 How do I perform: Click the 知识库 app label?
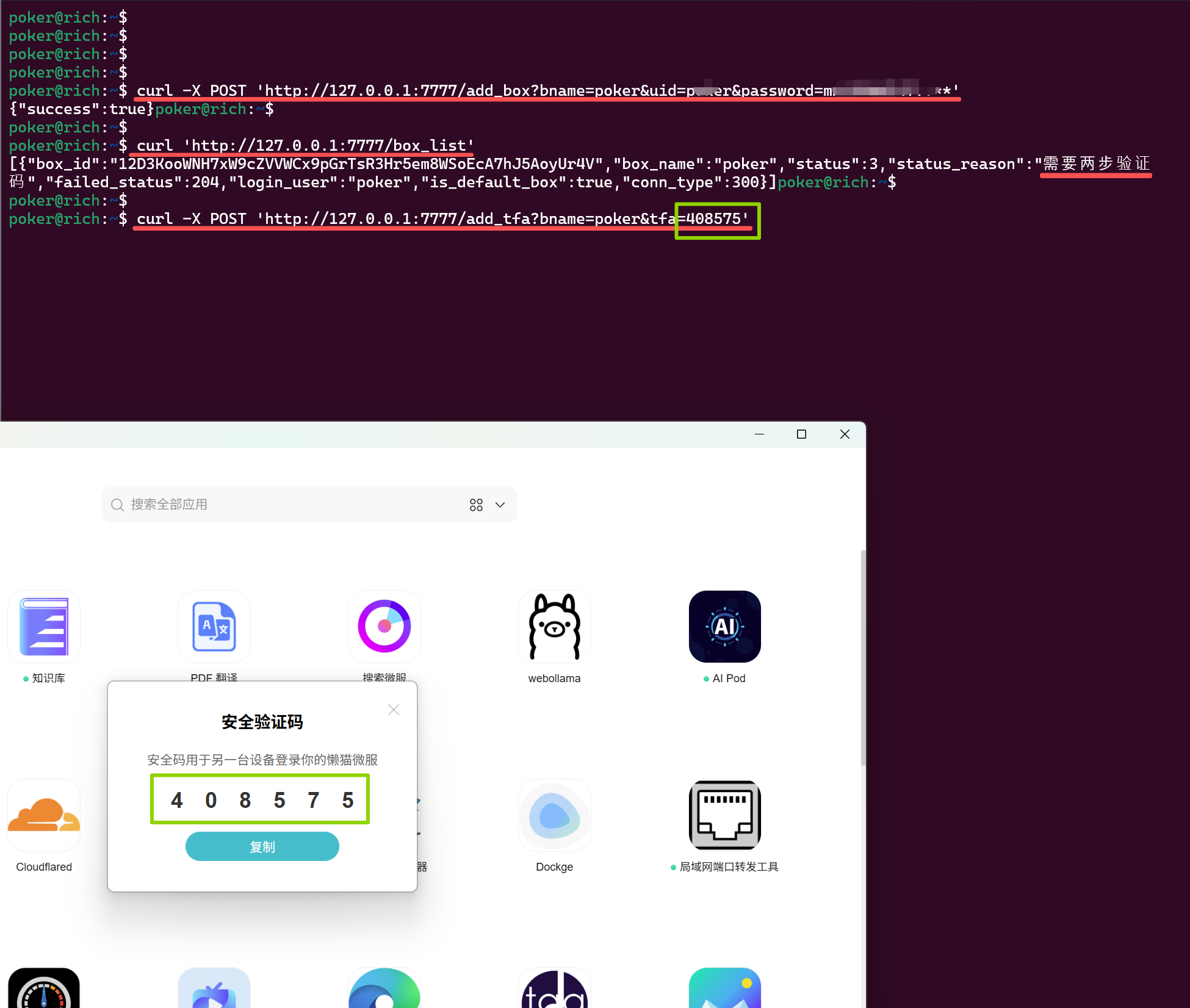pyautogui.click(x=48, y=679)
